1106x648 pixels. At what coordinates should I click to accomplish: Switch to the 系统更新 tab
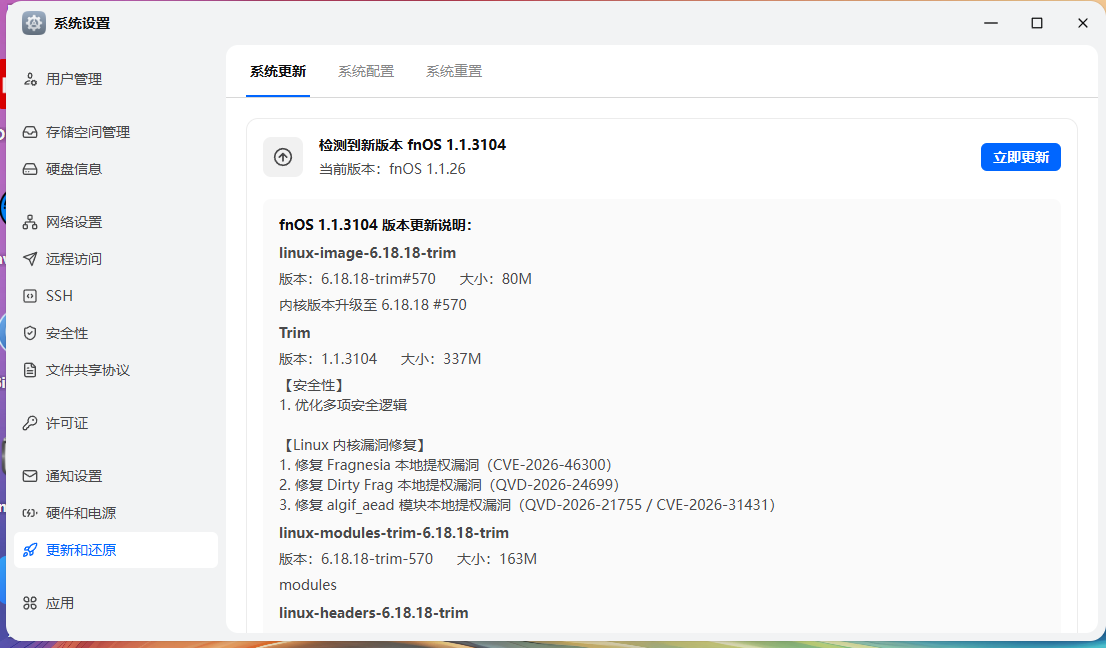(278, 71)
